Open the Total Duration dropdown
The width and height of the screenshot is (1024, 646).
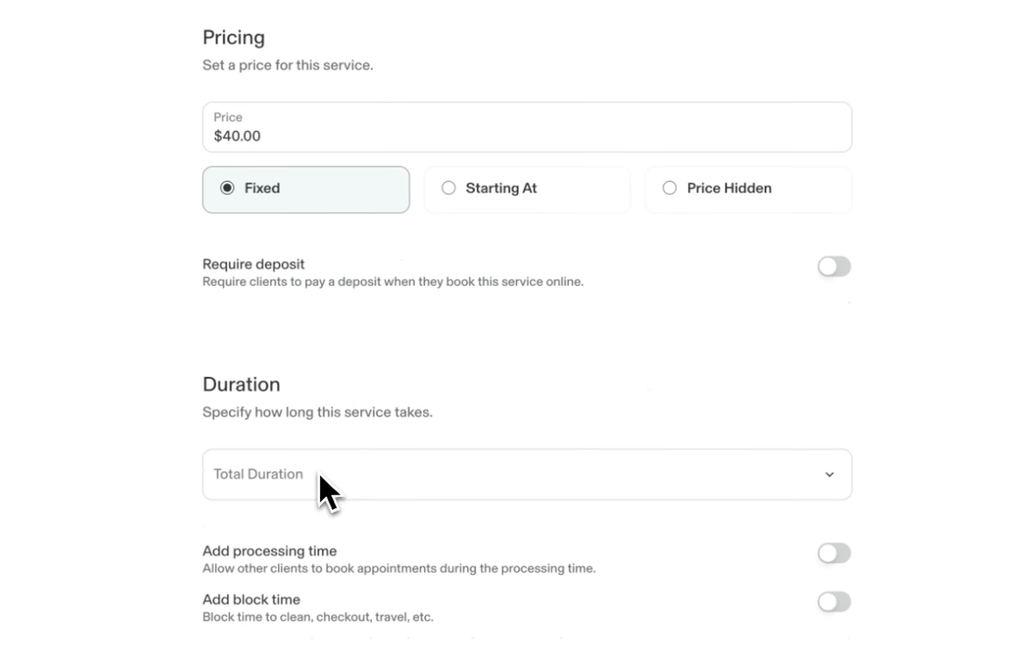click(x=526, y=474)
